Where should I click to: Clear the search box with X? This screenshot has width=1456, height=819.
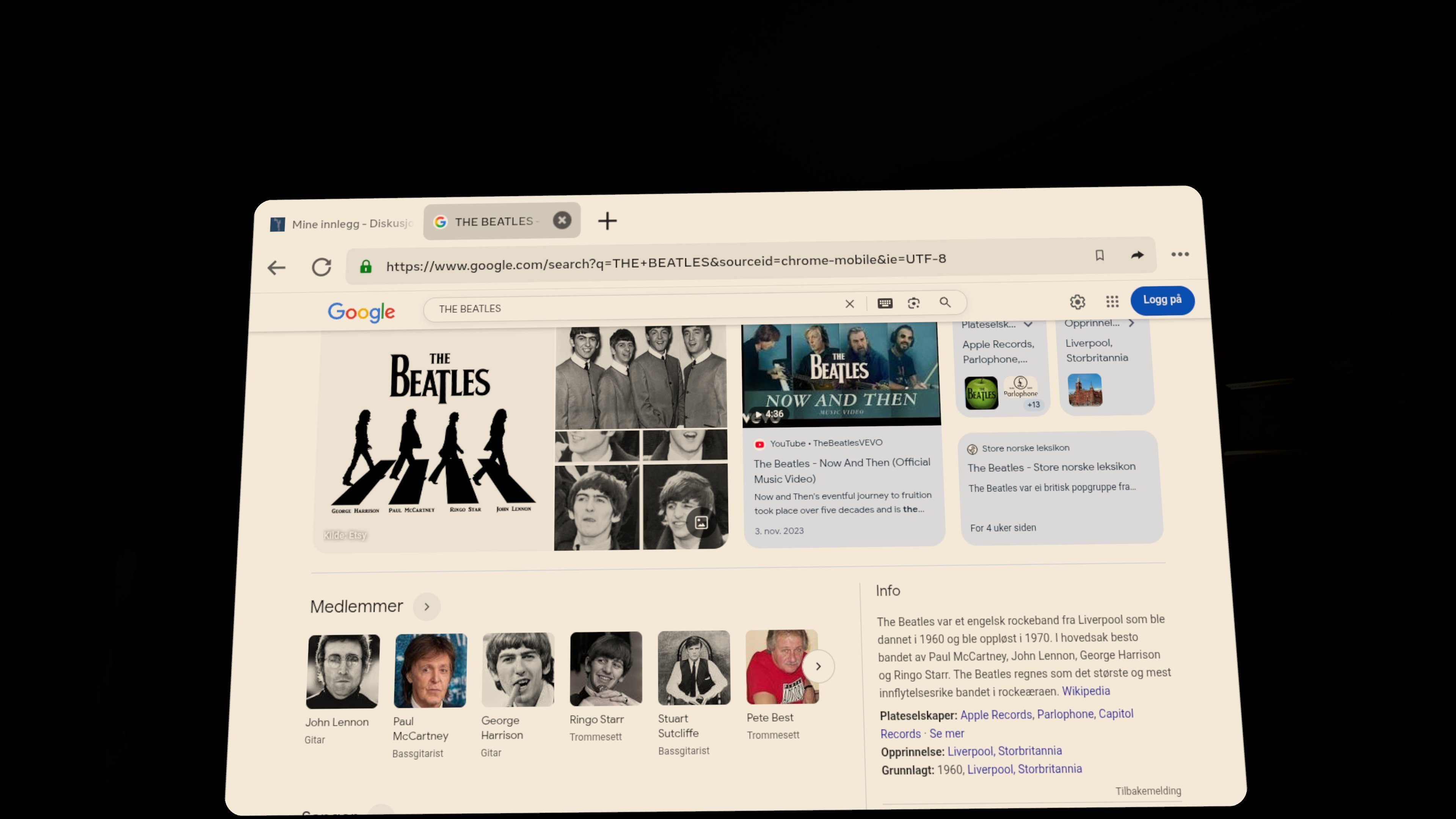tap(849, 303)
